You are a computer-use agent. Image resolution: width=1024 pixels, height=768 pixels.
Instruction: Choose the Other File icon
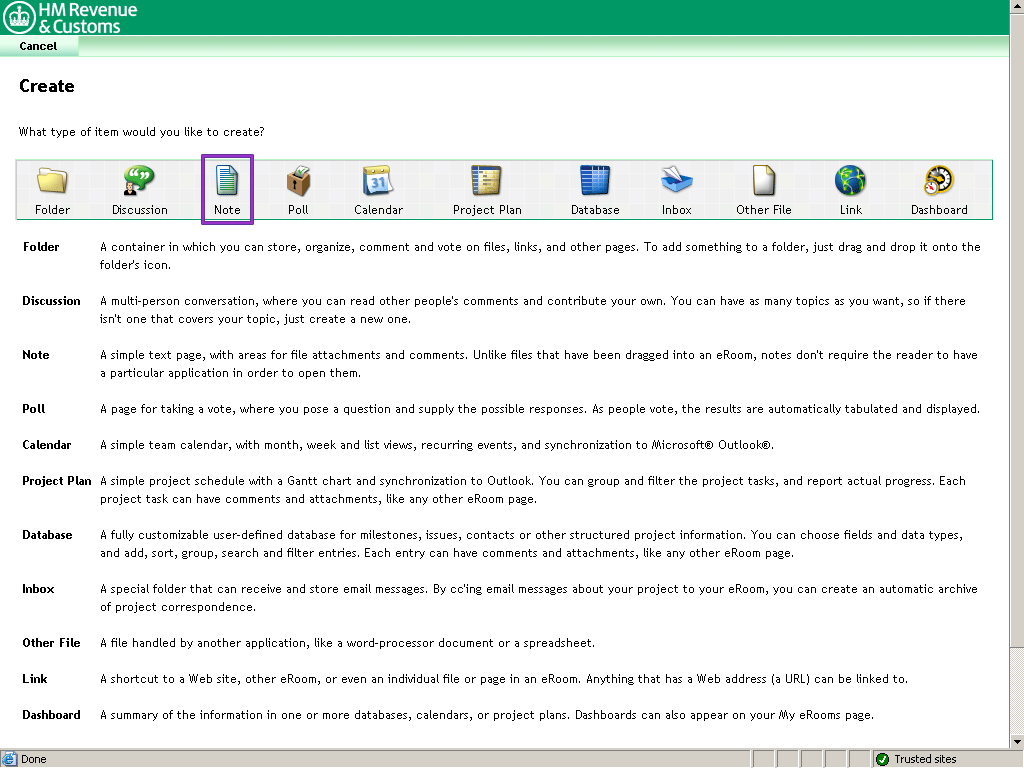coord(763,181)
